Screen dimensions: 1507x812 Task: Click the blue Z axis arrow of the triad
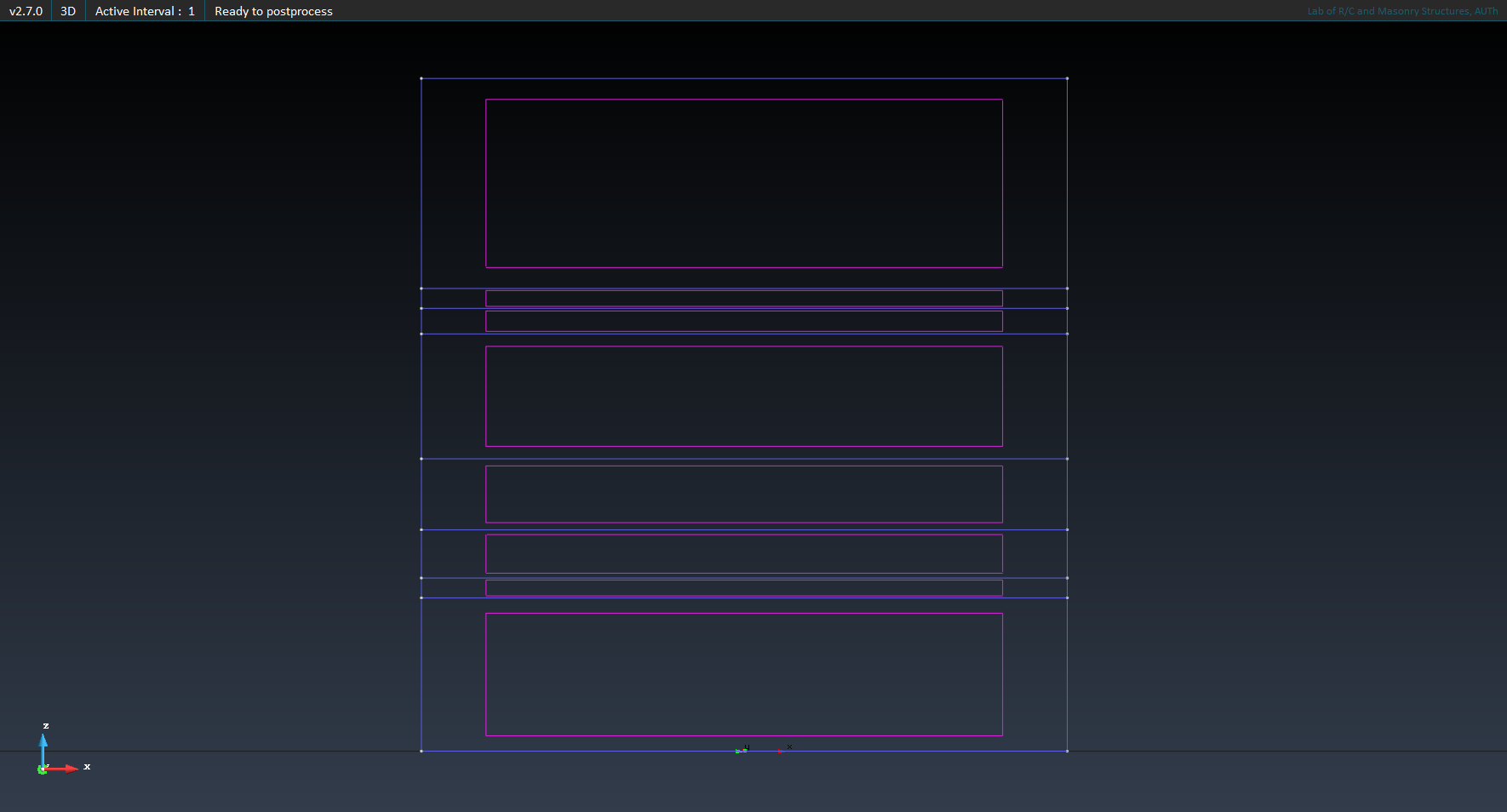coord(43,743)
